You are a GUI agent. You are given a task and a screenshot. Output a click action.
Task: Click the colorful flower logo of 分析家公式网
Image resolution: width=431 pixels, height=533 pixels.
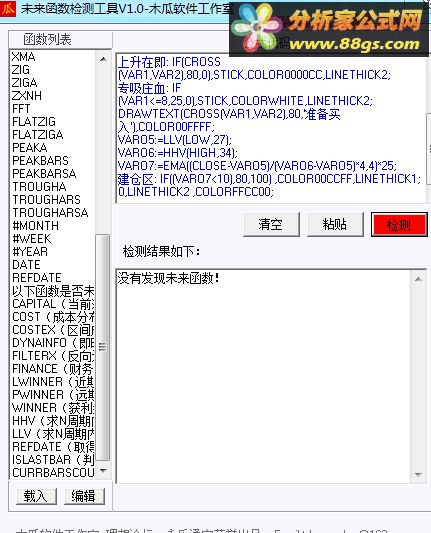tap(258, 29)
